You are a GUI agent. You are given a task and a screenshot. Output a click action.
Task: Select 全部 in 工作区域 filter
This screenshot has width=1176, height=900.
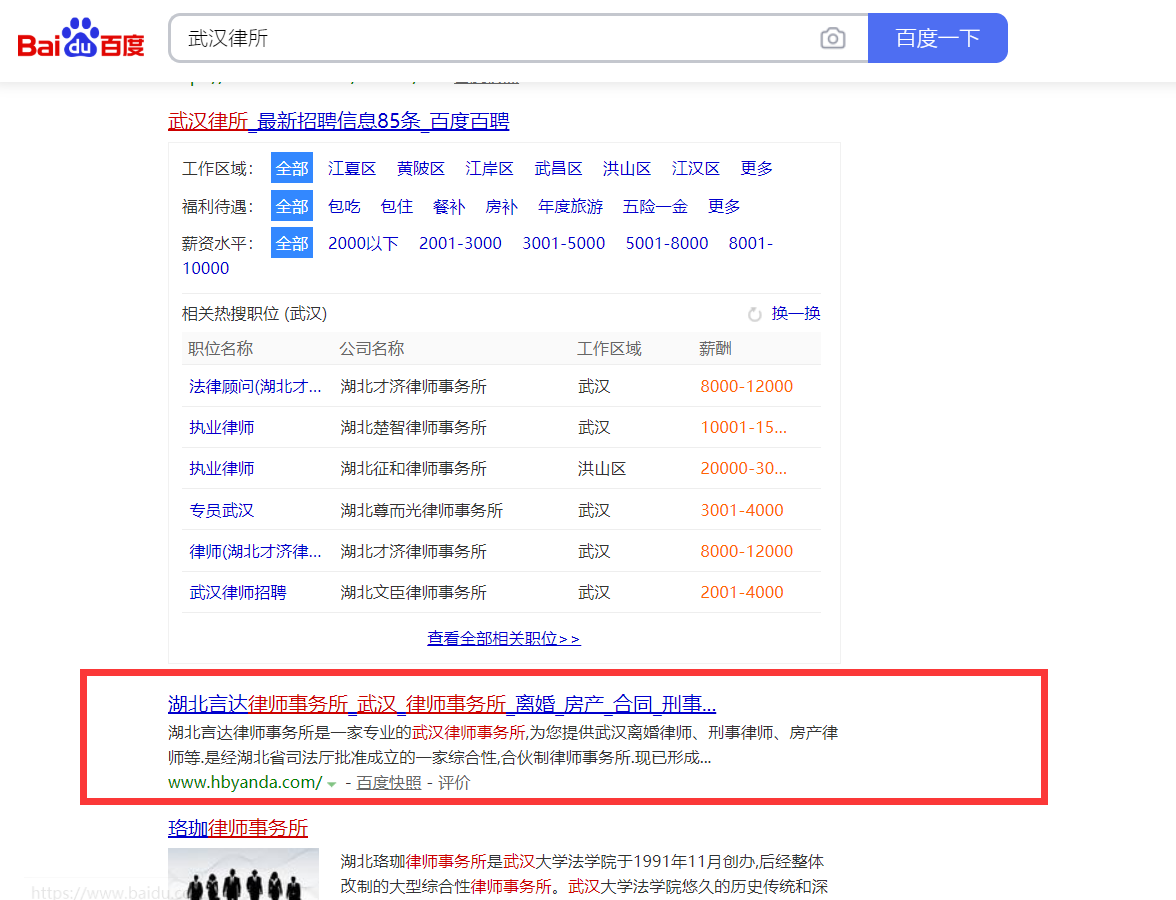point(292,168)
